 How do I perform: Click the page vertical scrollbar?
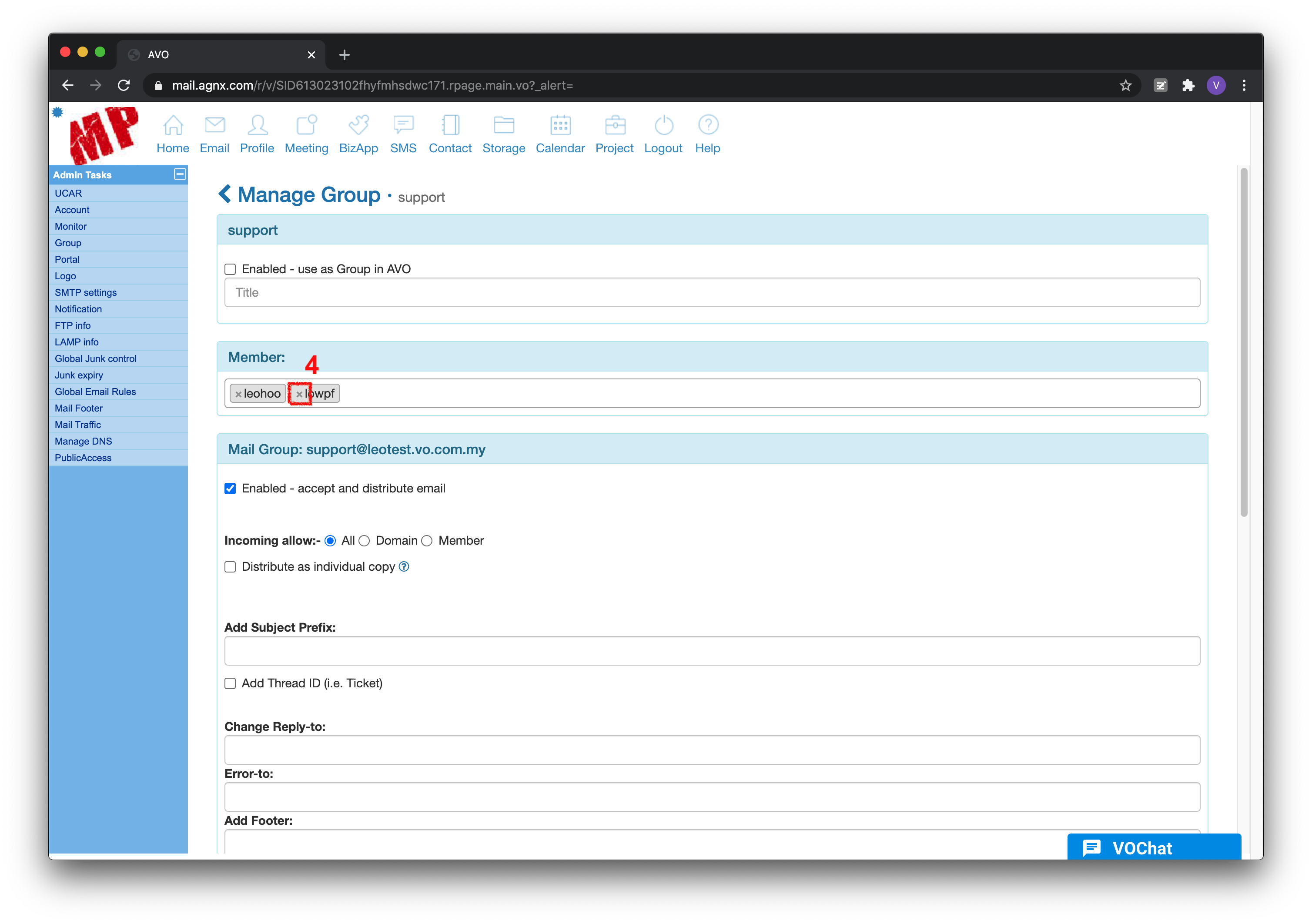[1243, 343]
